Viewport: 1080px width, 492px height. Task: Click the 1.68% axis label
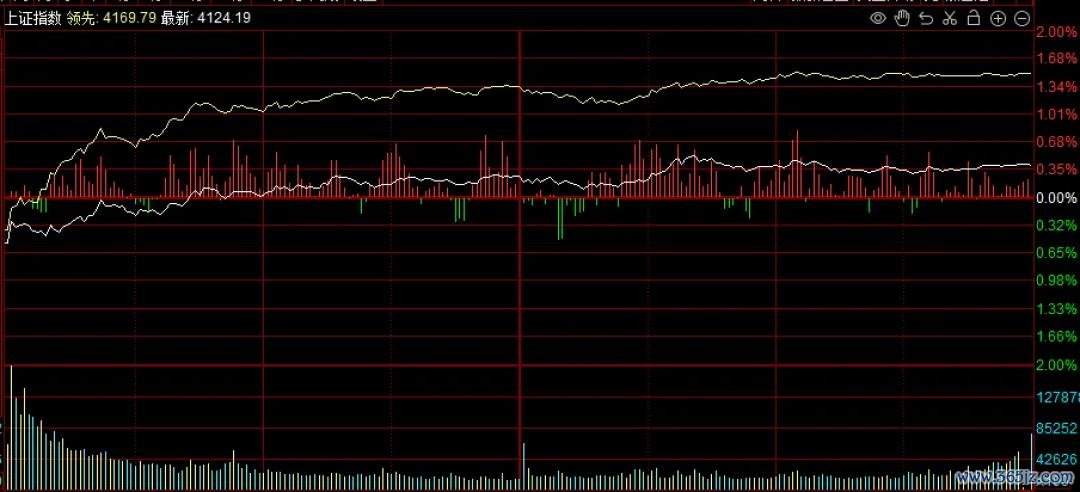1055,59
